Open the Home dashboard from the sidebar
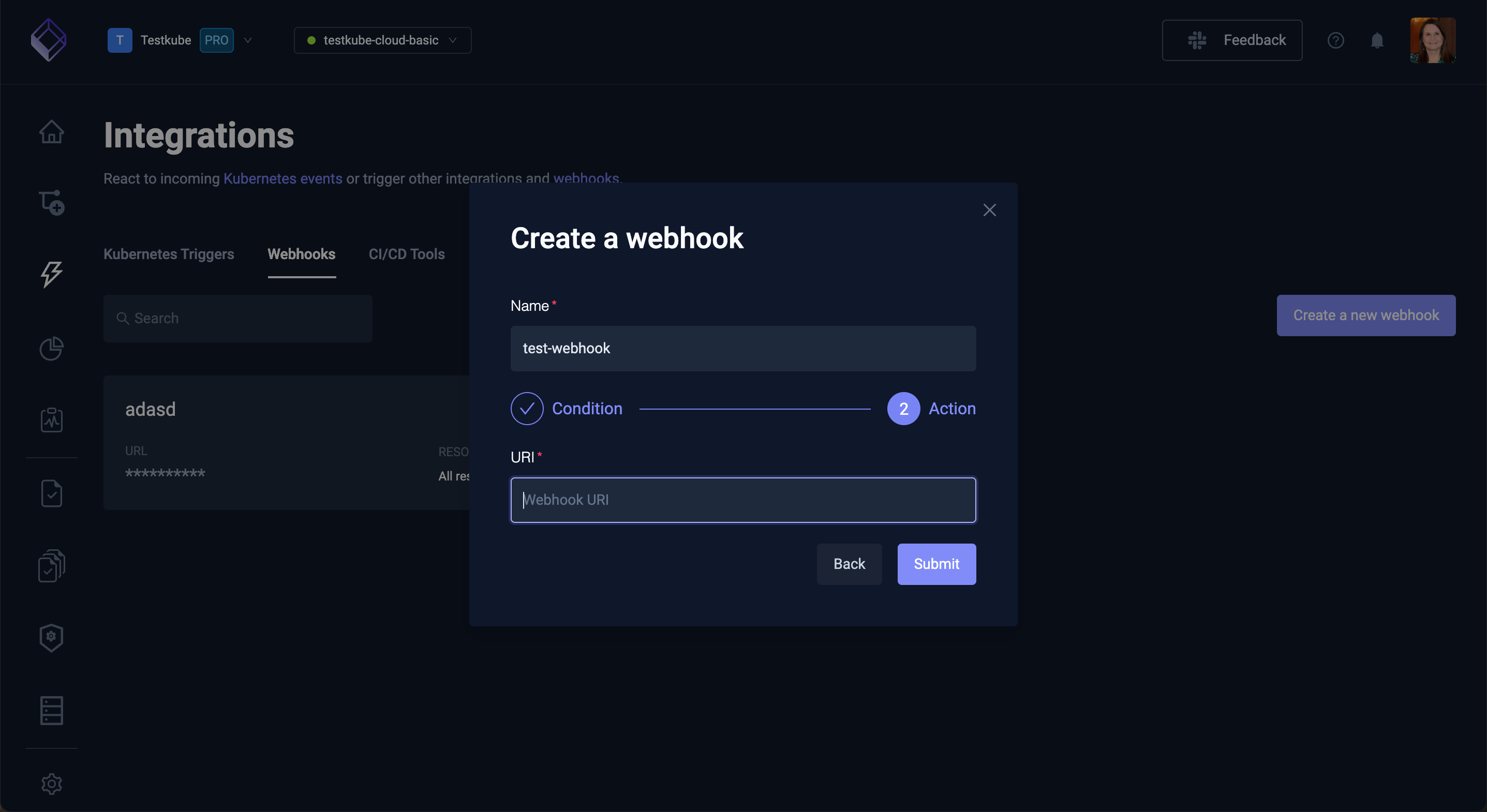Viewport: 1487px width, 812px height. coord(51,131)
